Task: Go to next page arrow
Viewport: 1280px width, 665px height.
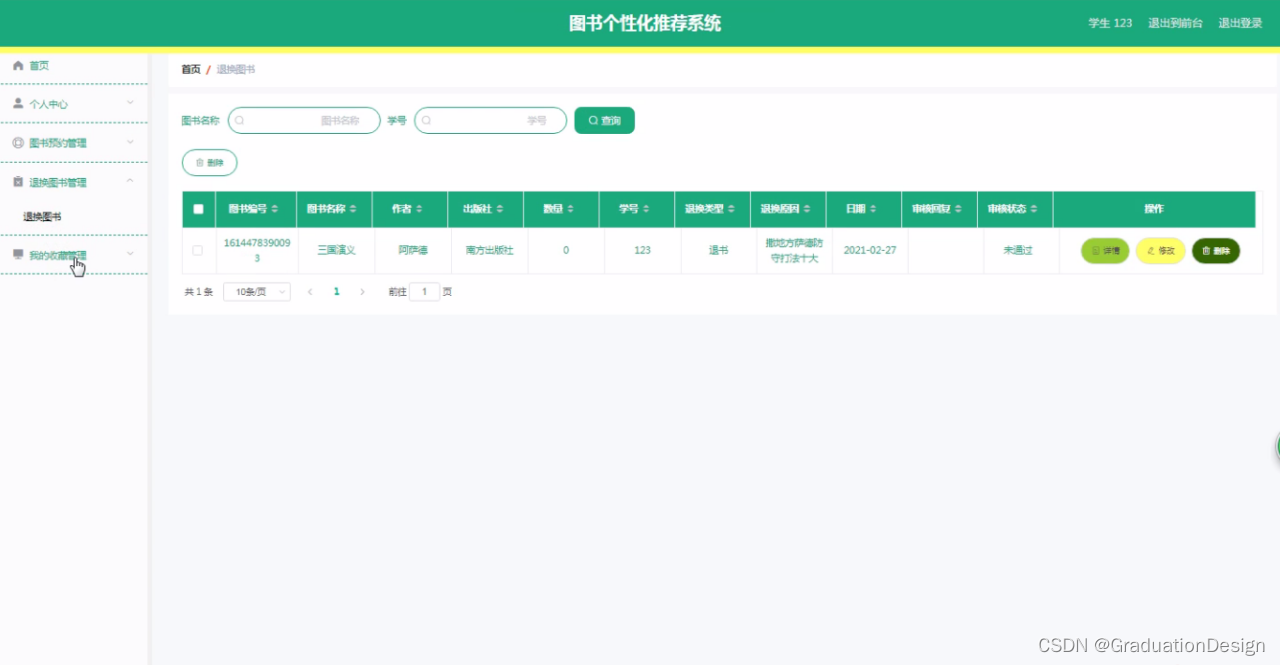Action: pyautogui.click(x=362, y=292)
